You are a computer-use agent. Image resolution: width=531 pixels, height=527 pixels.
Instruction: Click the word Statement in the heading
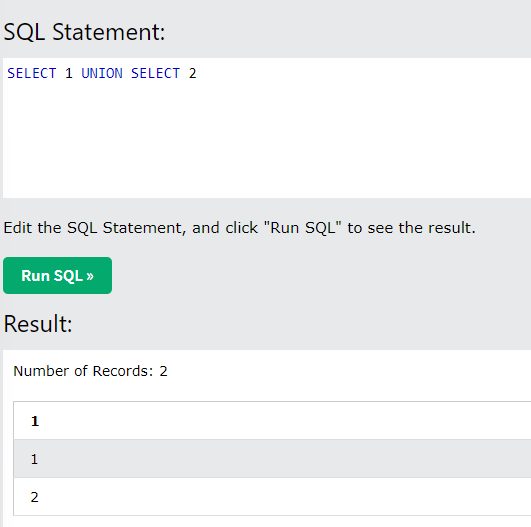click(109, 33)
